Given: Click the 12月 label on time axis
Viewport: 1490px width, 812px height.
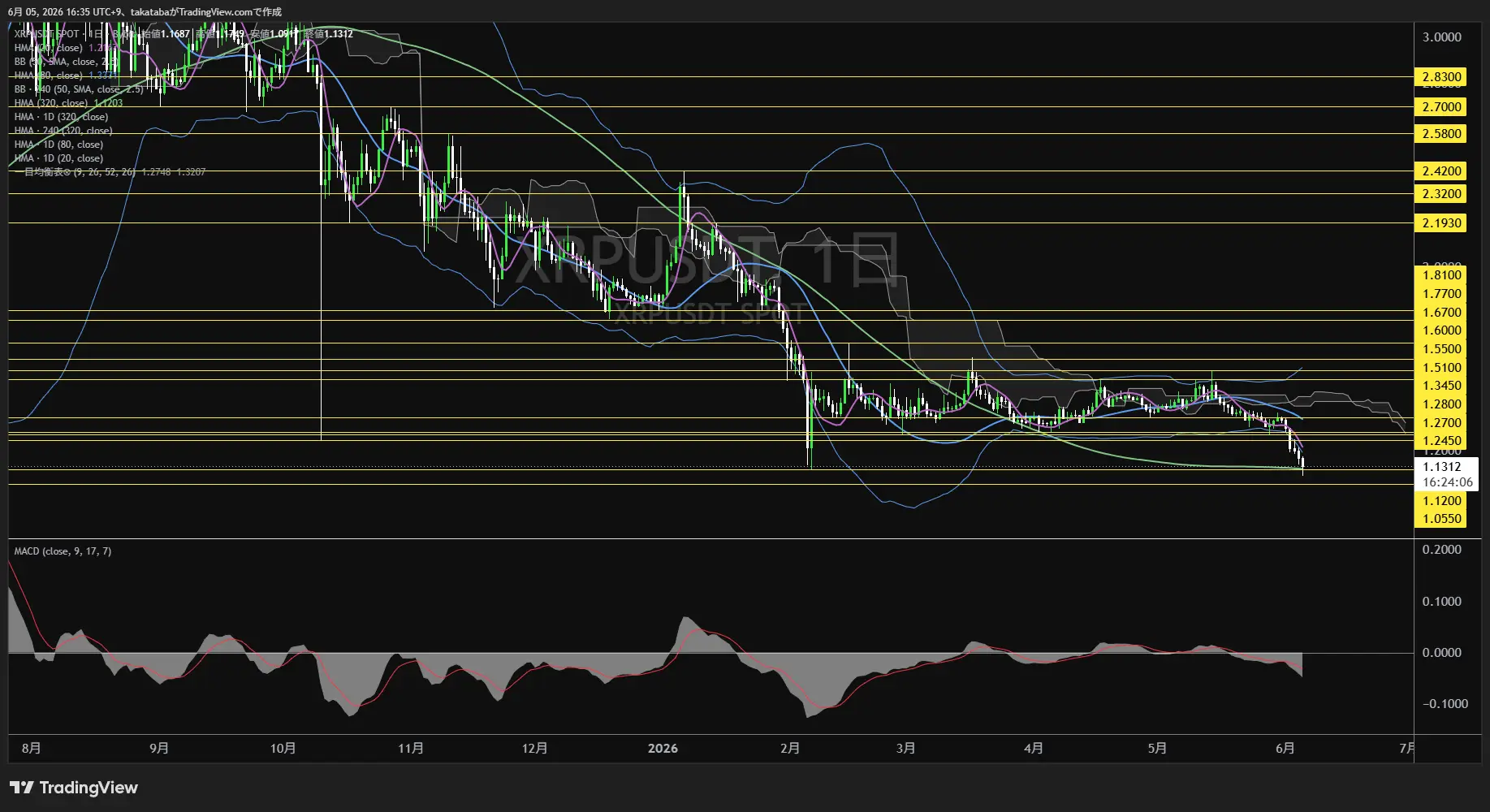Looking at the screenshot, I should tap(534, 748).
